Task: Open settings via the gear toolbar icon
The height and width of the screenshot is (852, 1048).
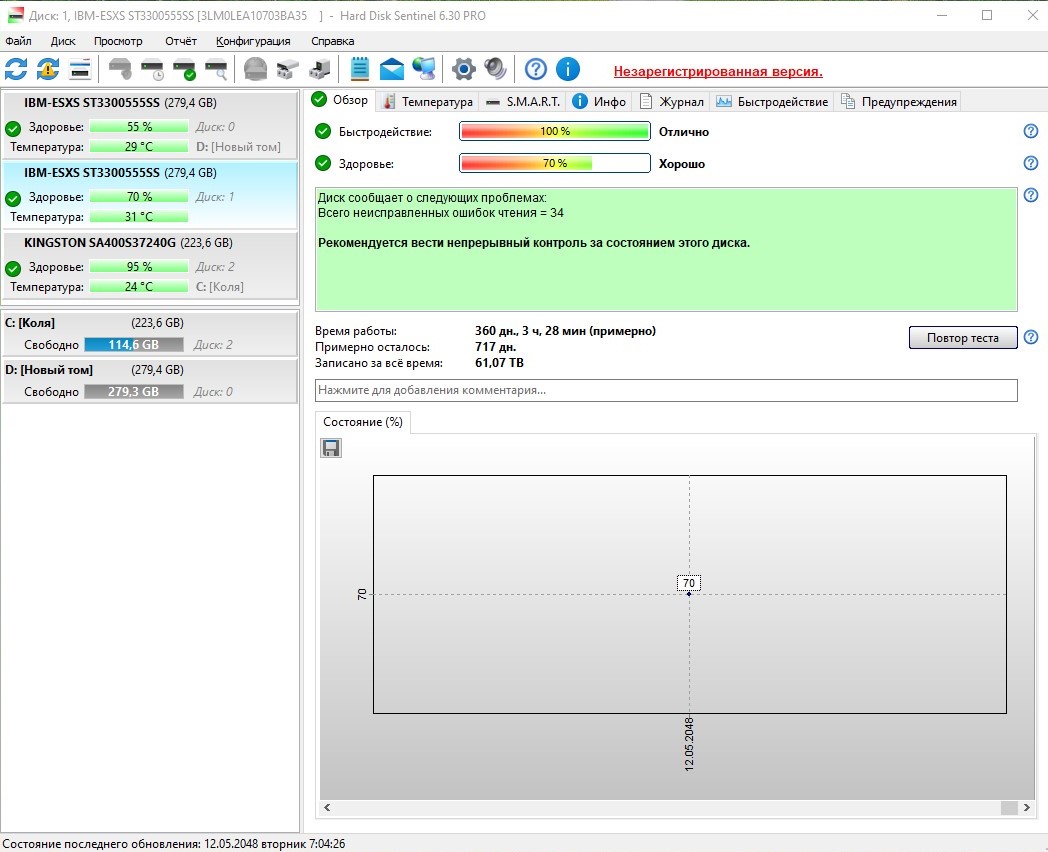Action: click(463, 69)
